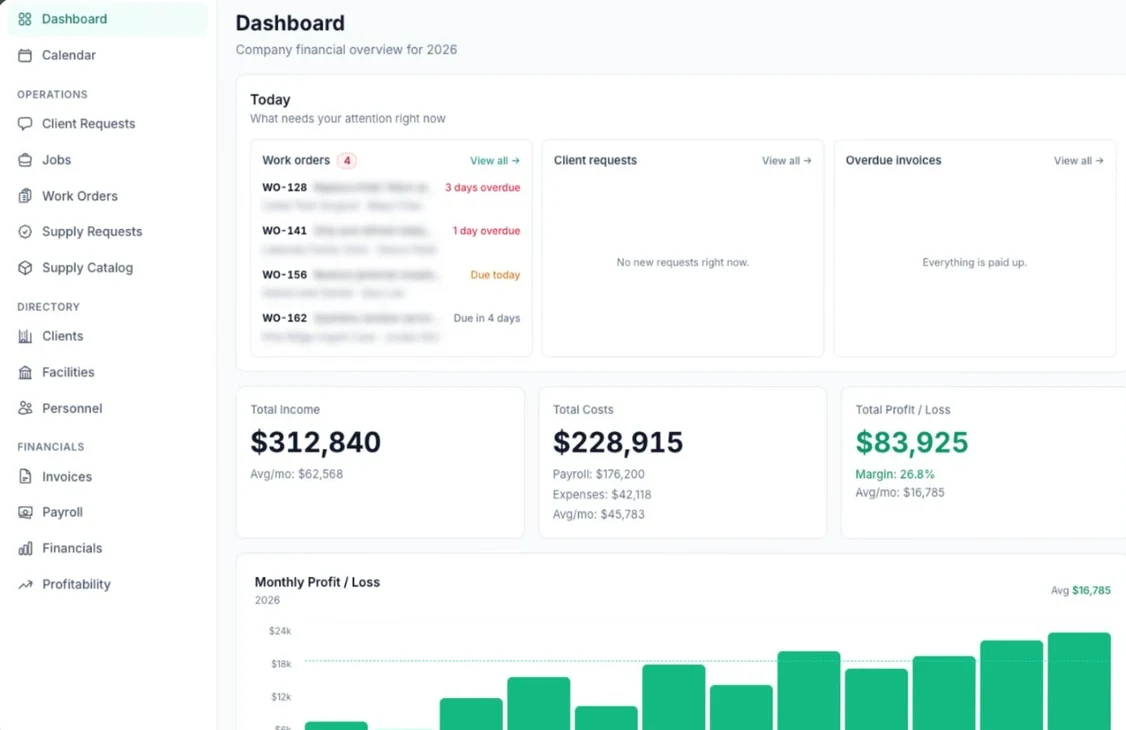Click the Supply Catalog box icon
The width and height of the screenshot is (1126, 730).
(x=25, y=268)
